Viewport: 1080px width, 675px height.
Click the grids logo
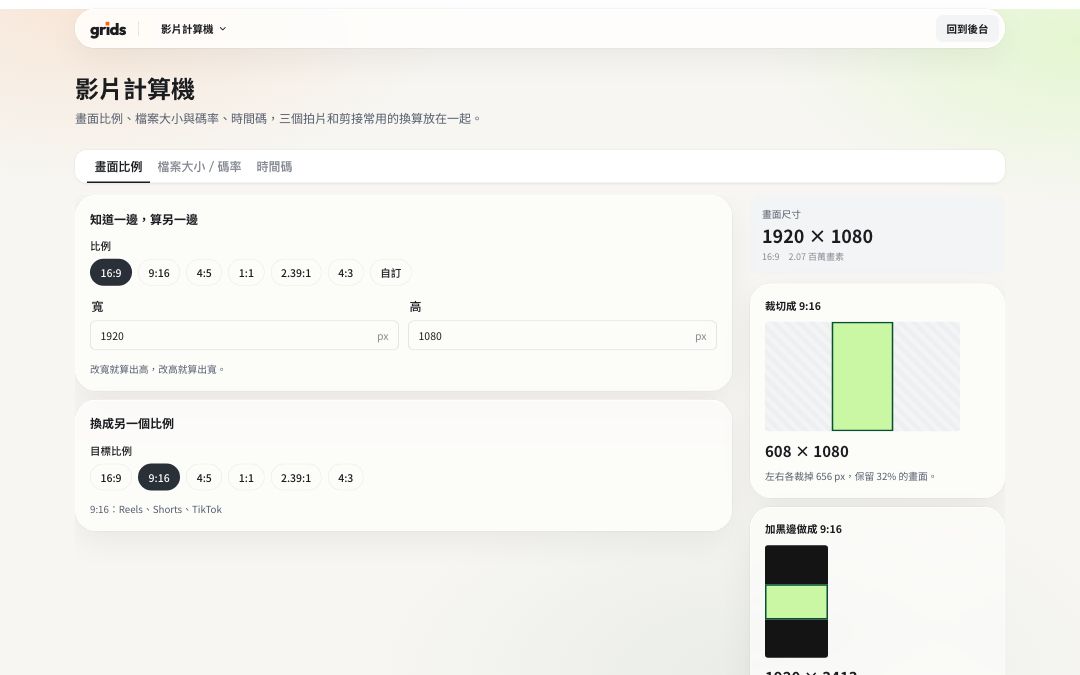coord(108,30)
